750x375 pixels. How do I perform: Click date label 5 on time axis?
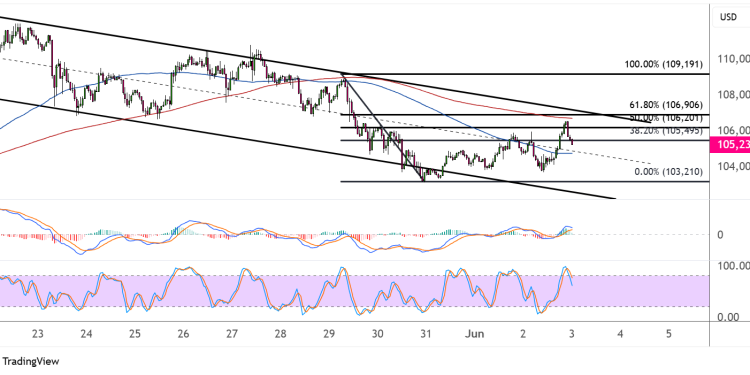(669, 334)
